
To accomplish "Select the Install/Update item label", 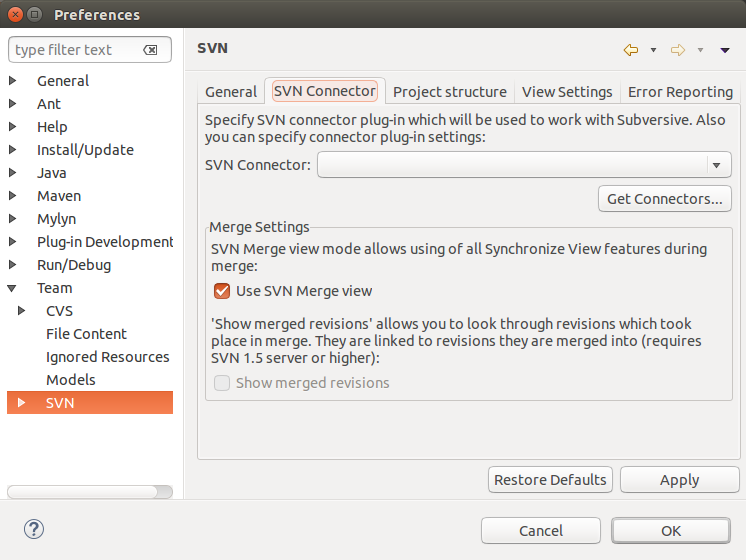I will coord(85,150).
